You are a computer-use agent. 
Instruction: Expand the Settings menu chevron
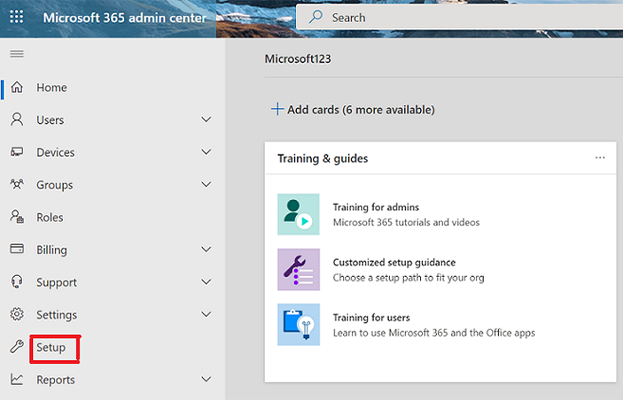point(206,315)
